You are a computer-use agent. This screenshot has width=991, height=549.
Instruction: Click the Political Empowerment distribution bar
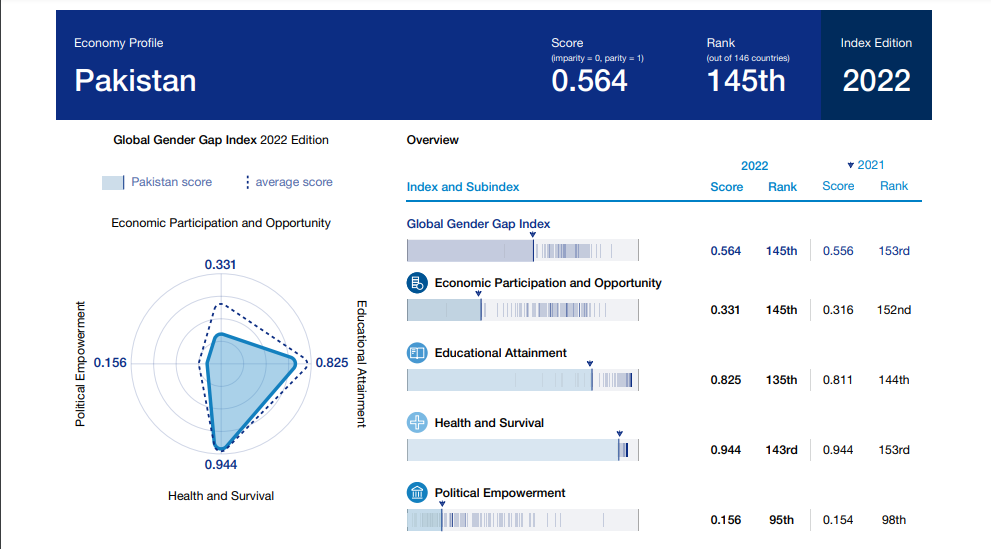[x=523, y=520]
